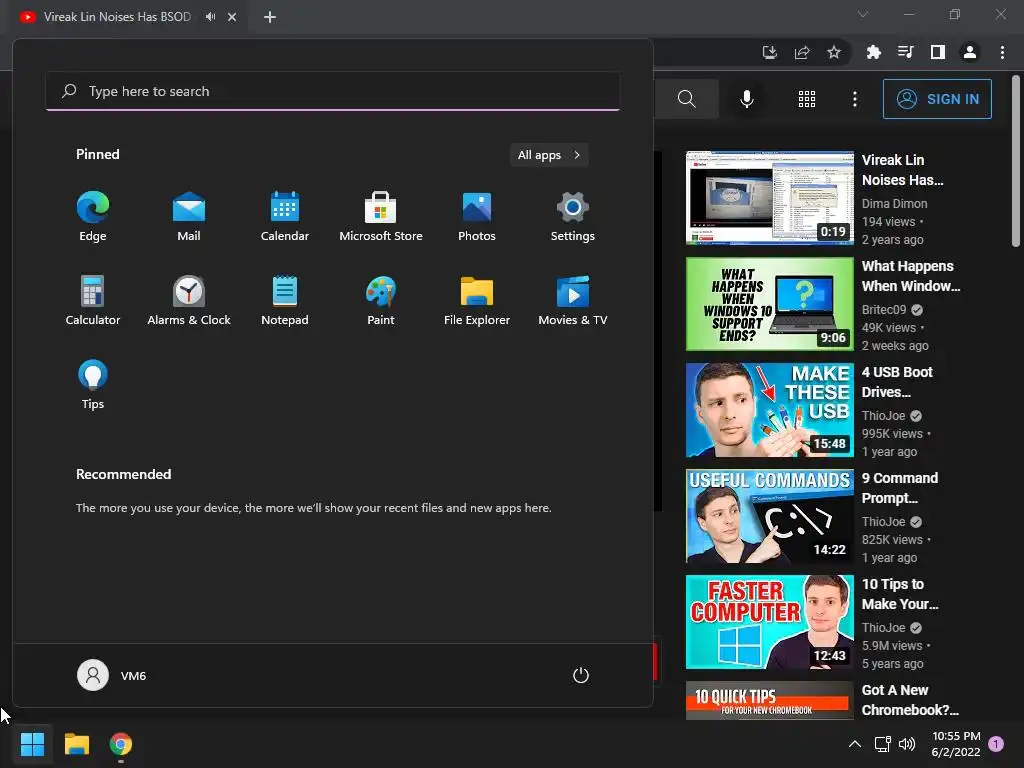1024x768 pixels.
Task: Open the 10 Quick Tips Chromebook thumbnail
Action: 769,700
